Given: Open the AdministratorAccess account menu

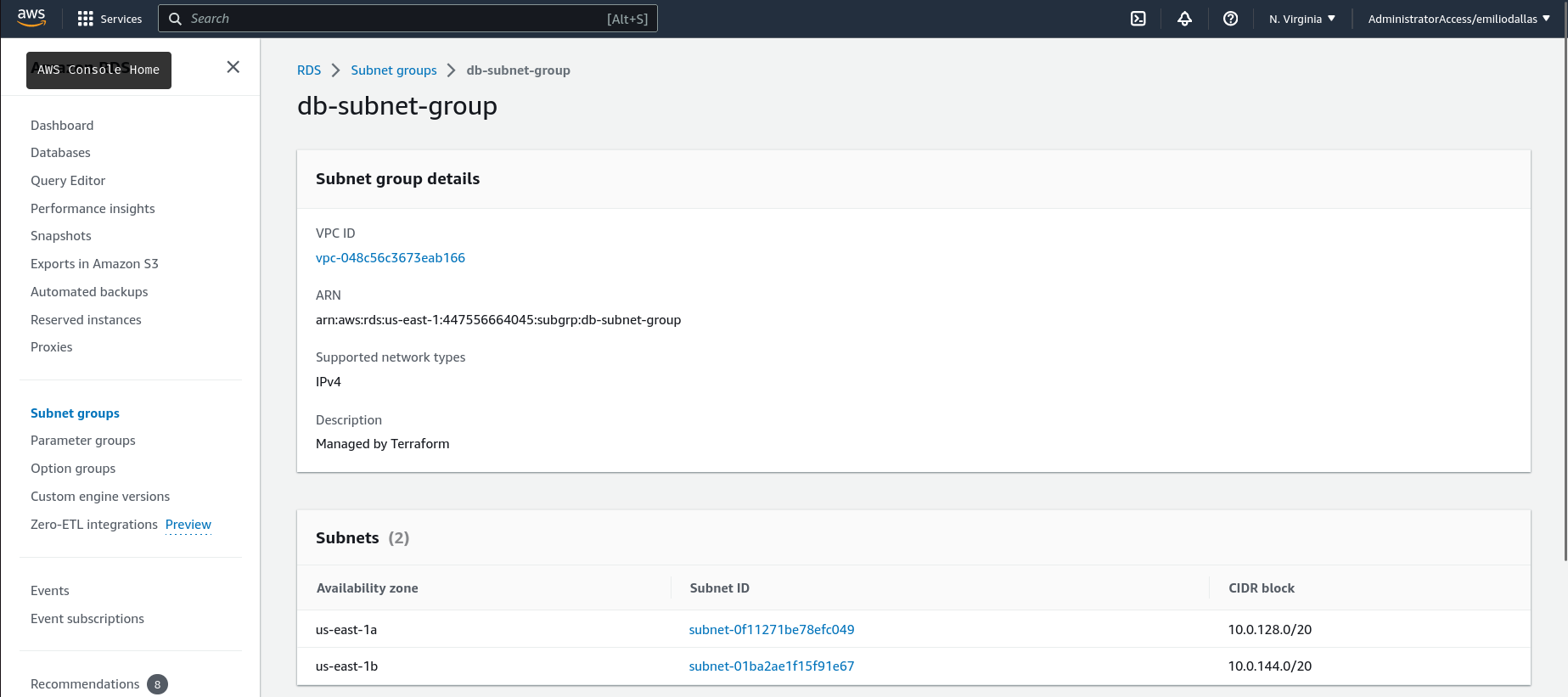Looking at the screenshot, I should (x=1458, y=19).
